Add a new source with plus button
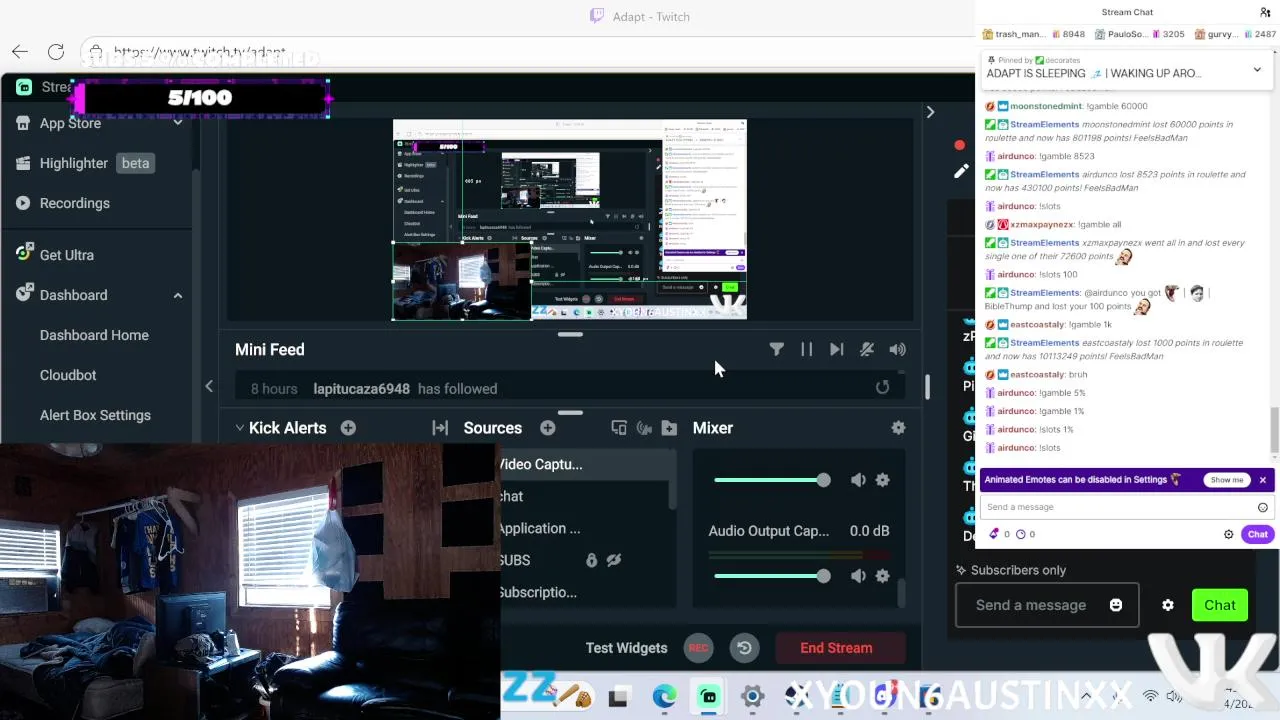Screen dimensions: 1280x720 pos(548,428)
